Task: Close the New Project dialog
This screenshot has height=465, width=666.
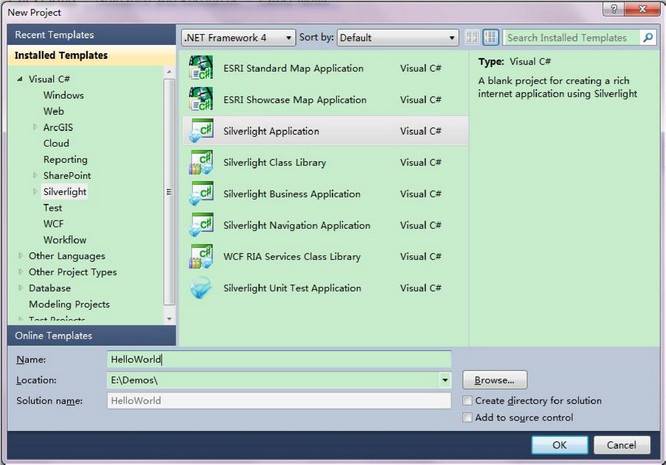Action: click(643, 9)
